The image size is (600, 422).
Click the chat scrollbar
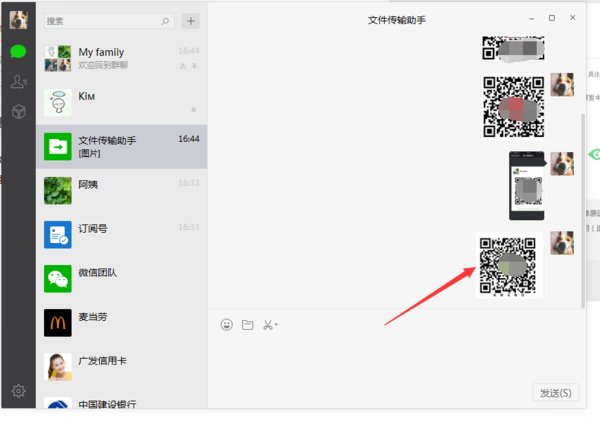pyautogui.click(x=583, y=210)
